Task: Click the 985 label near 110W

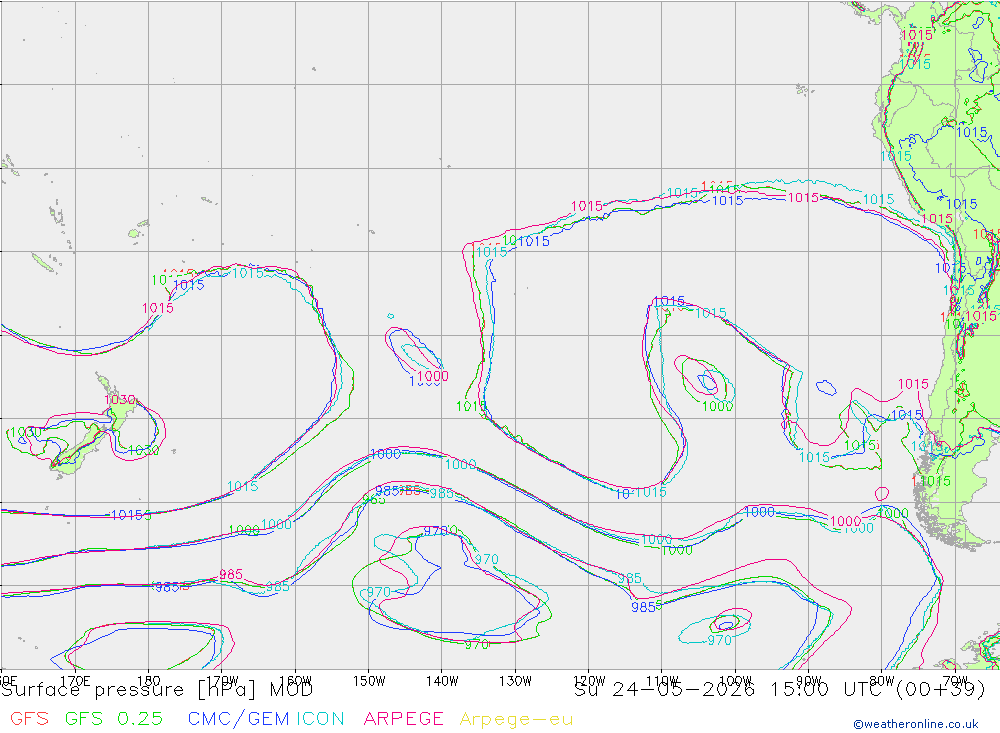Action: pyautogui.click(x=643, y=607)
